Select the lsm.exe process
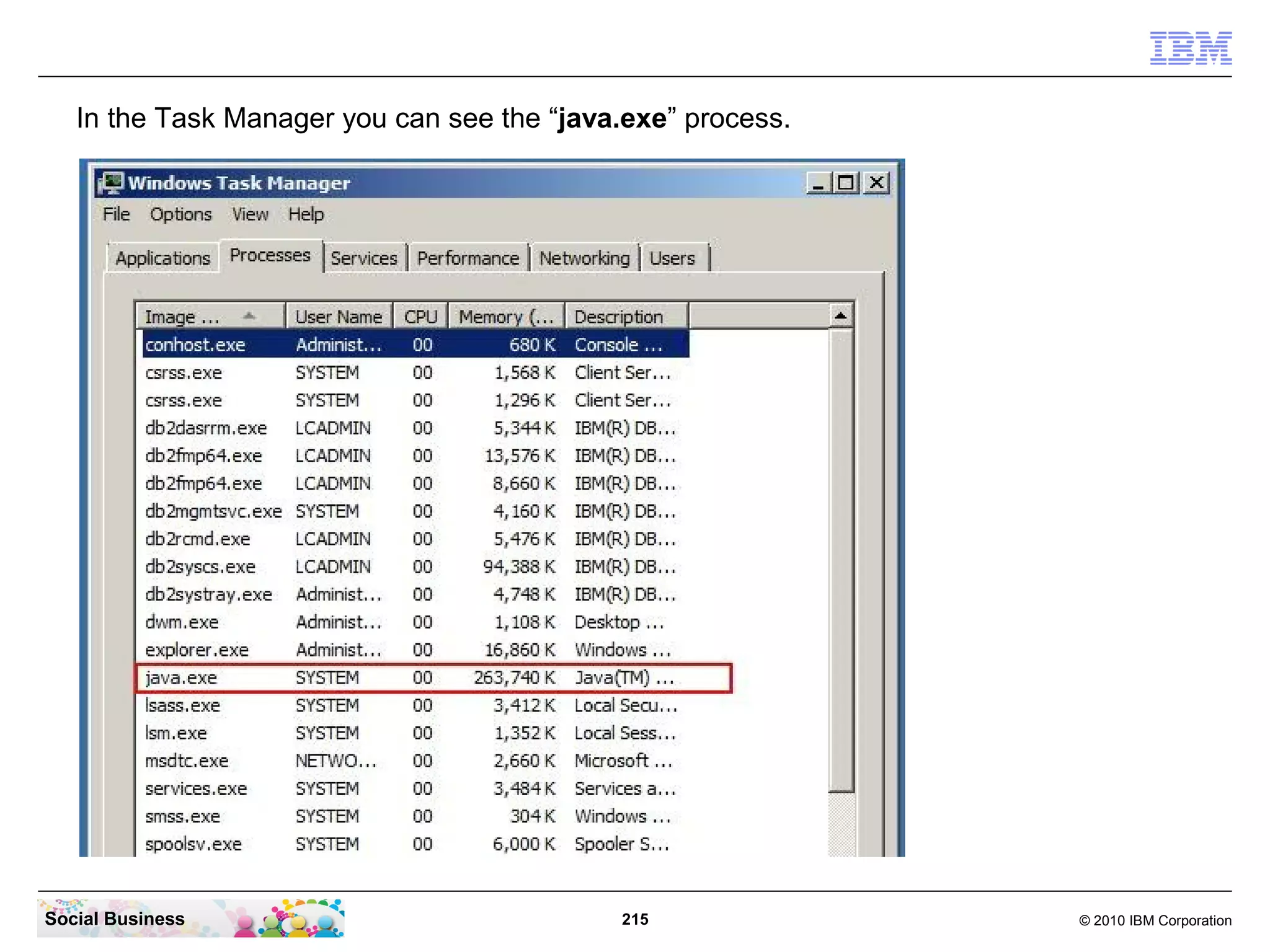The width and height of the screenshot is (1270, 952). (x=415, y=733)
